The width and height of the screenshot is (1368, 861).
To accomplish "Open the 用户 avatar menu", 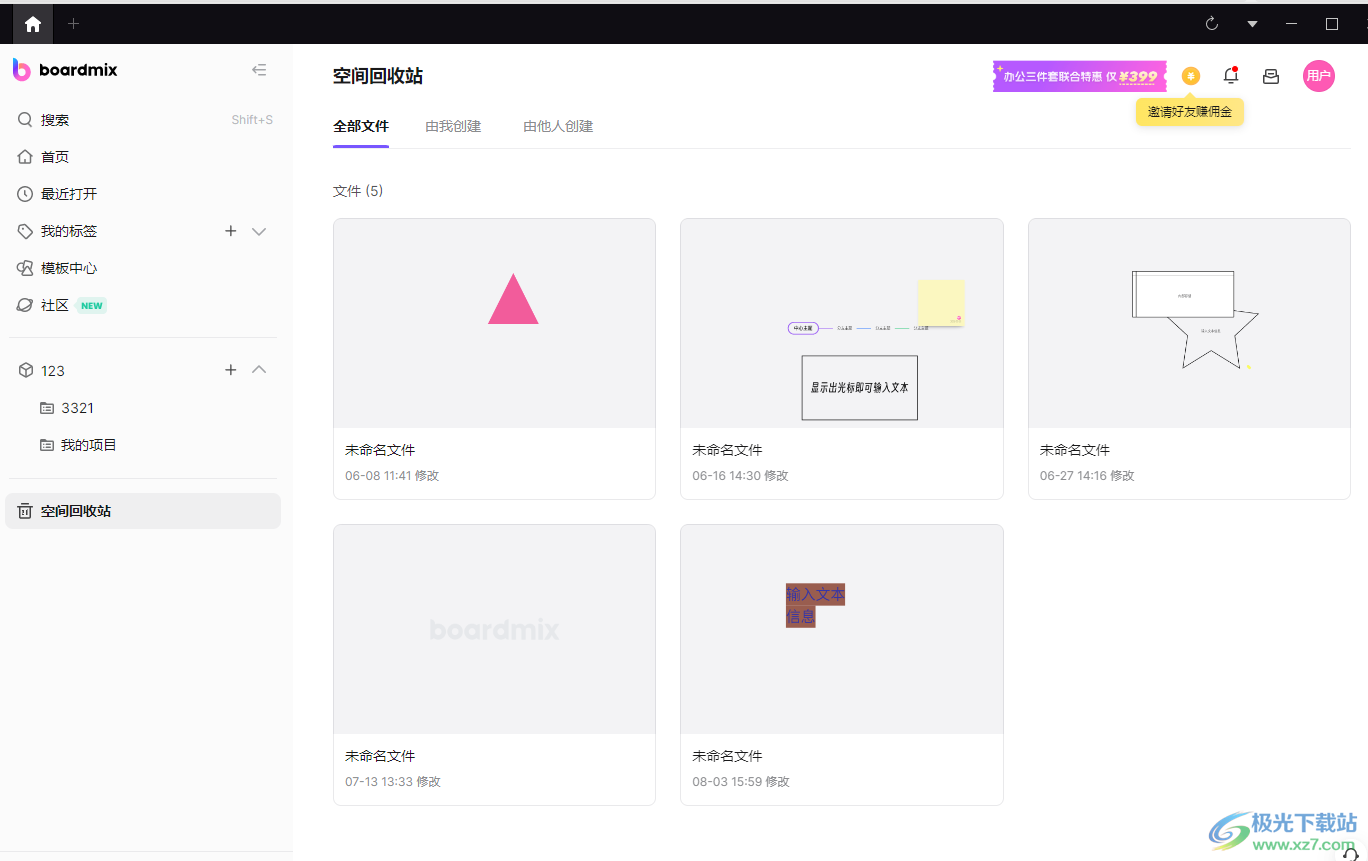I will click(x=1319, y=76).
